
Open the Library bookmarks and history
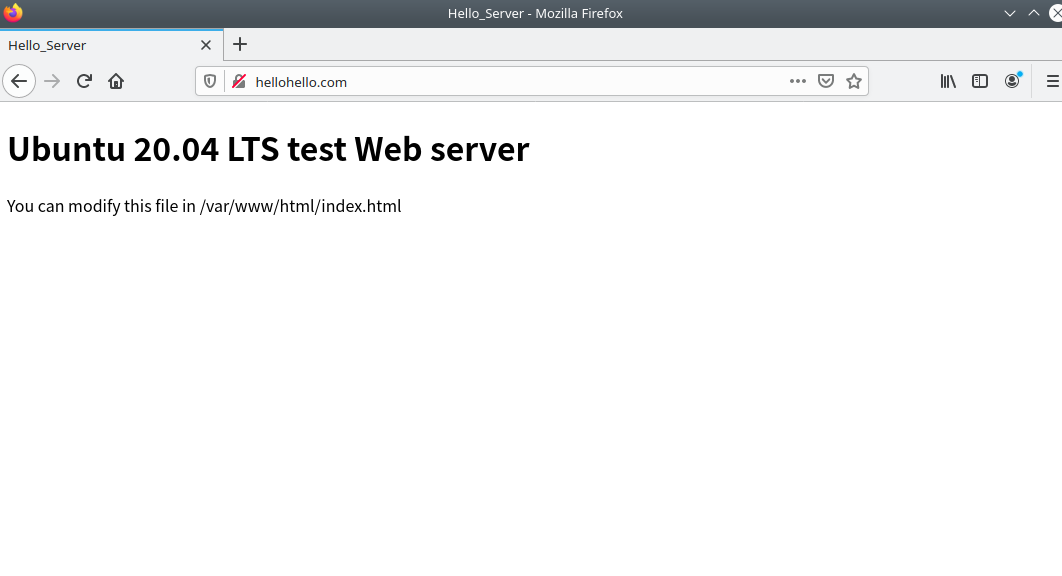click(x=948, y=81)
